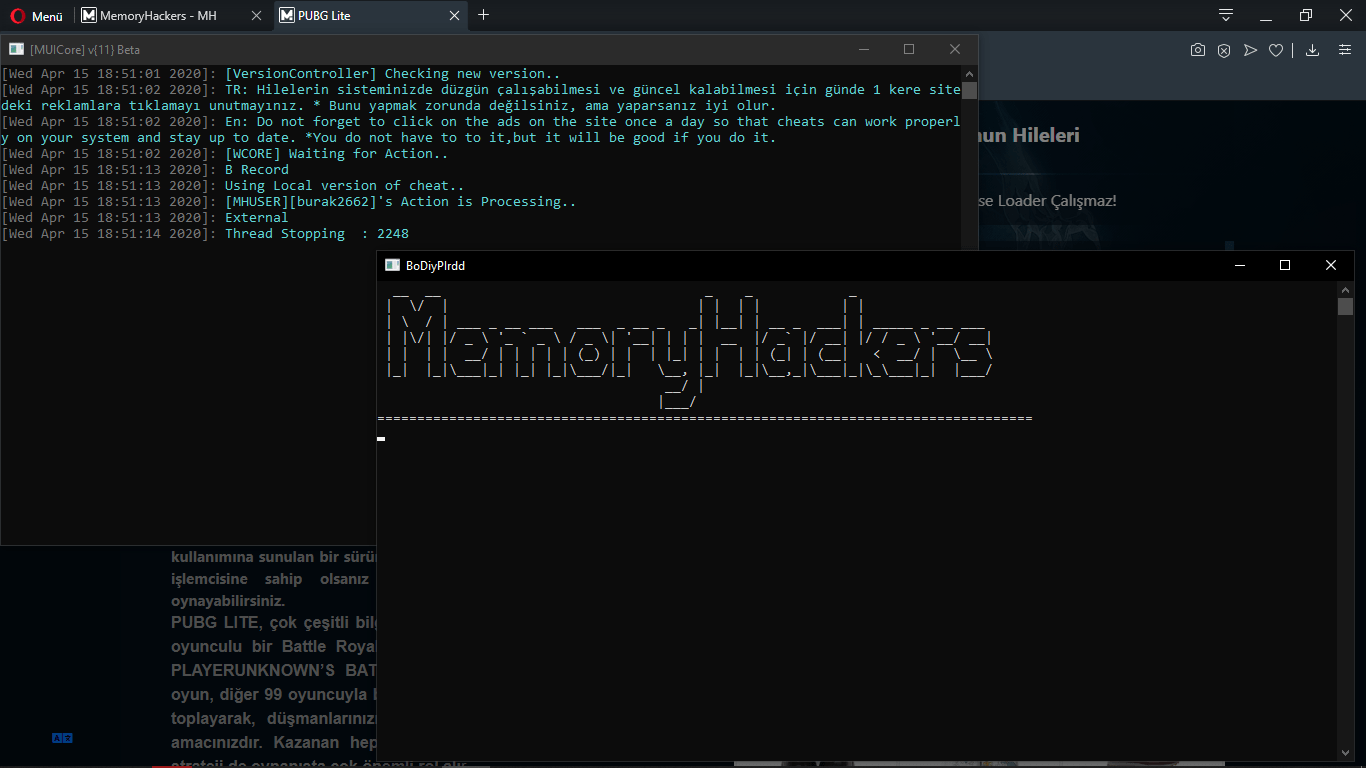1366x768 pixels.
Task: Close the MemoryHackers - MH tab
Action: click(x=256, y=15)
